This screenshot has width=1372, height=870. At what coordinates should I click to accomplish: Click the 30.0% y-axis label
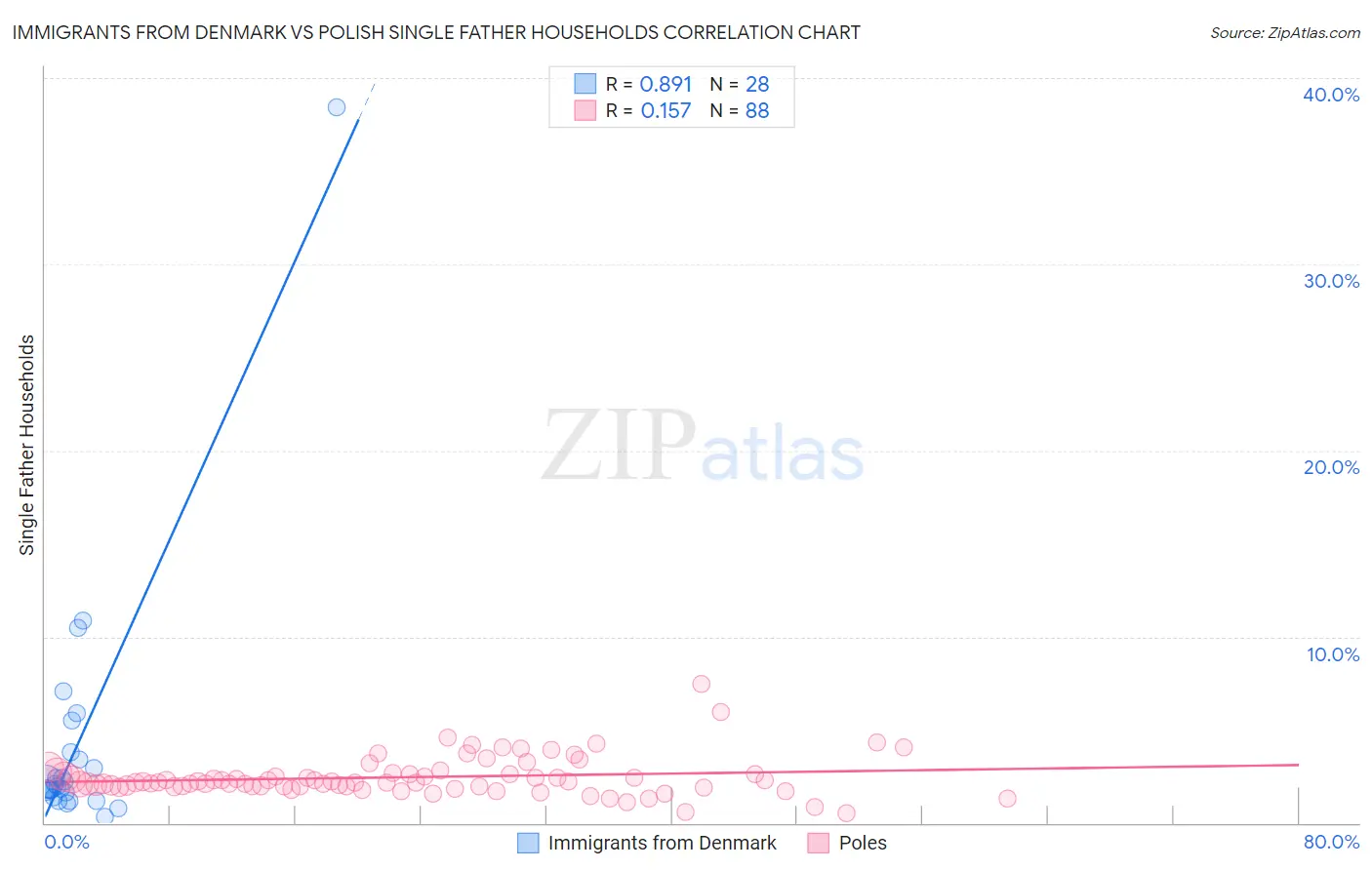pos(1331,281)
